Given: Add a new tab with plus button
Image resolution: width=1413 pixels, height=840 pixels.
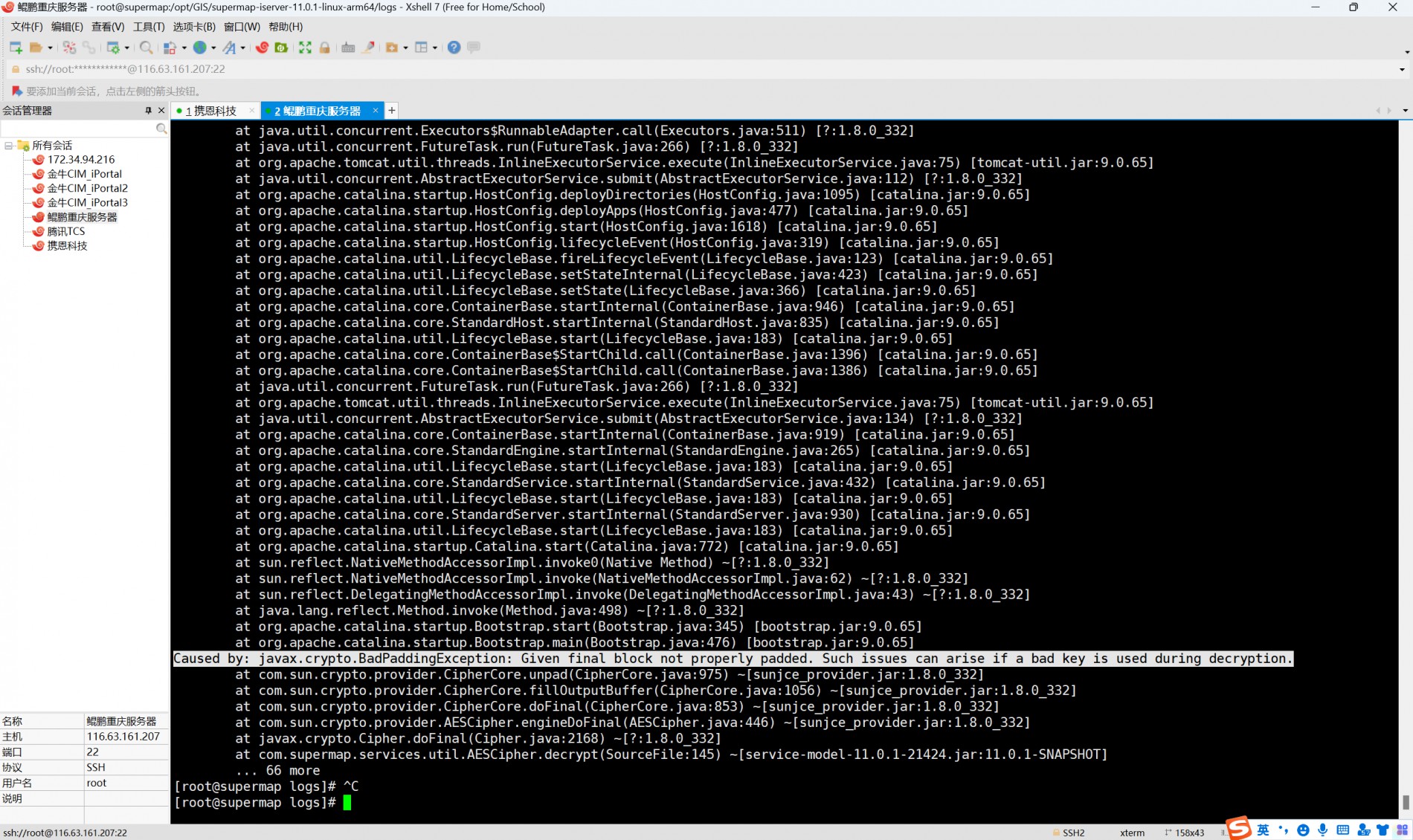Looking at the screenshot, I should click(x=391, y=111).
